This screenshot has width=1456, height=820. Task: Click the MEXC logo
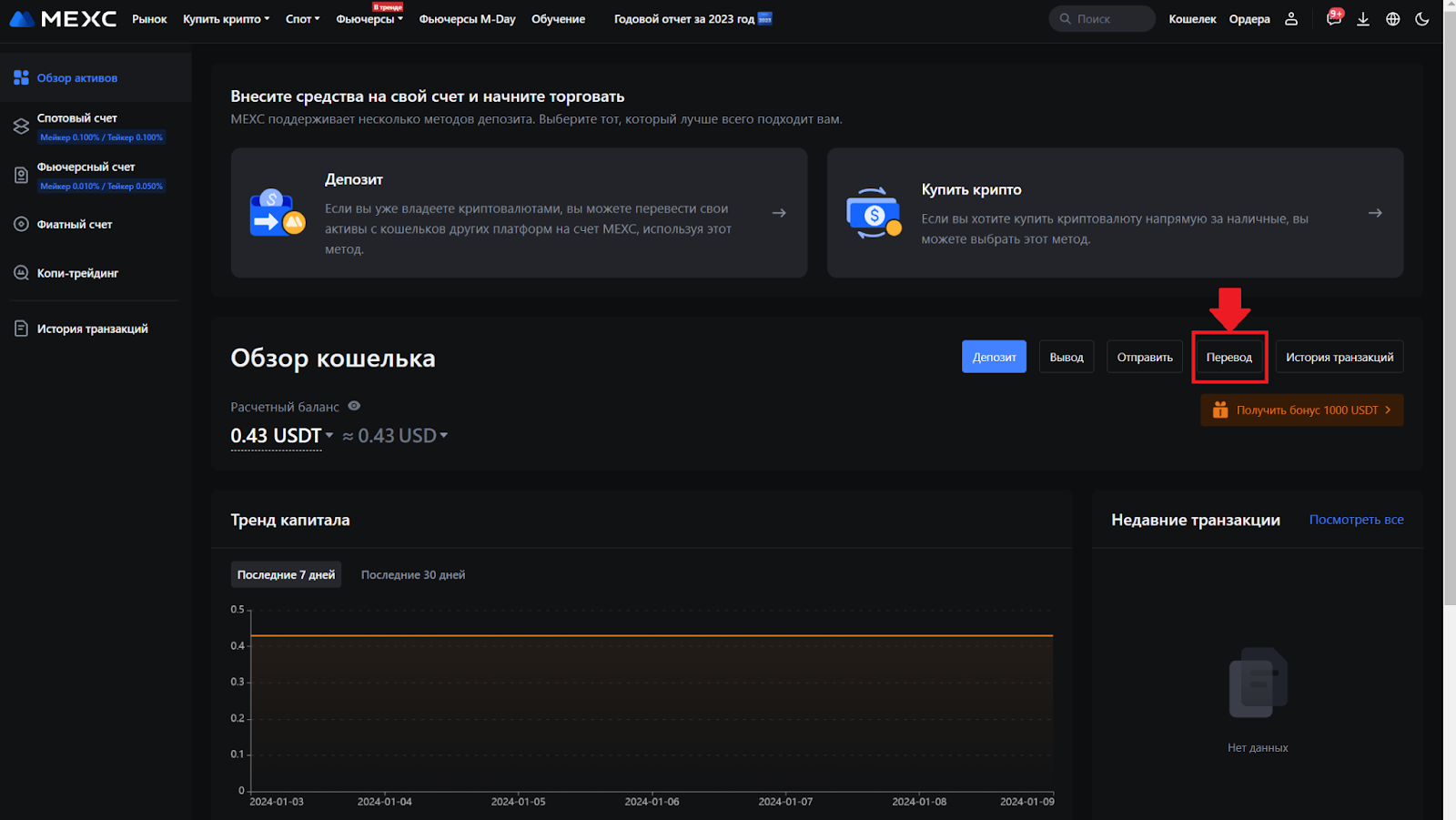[63, 19]
